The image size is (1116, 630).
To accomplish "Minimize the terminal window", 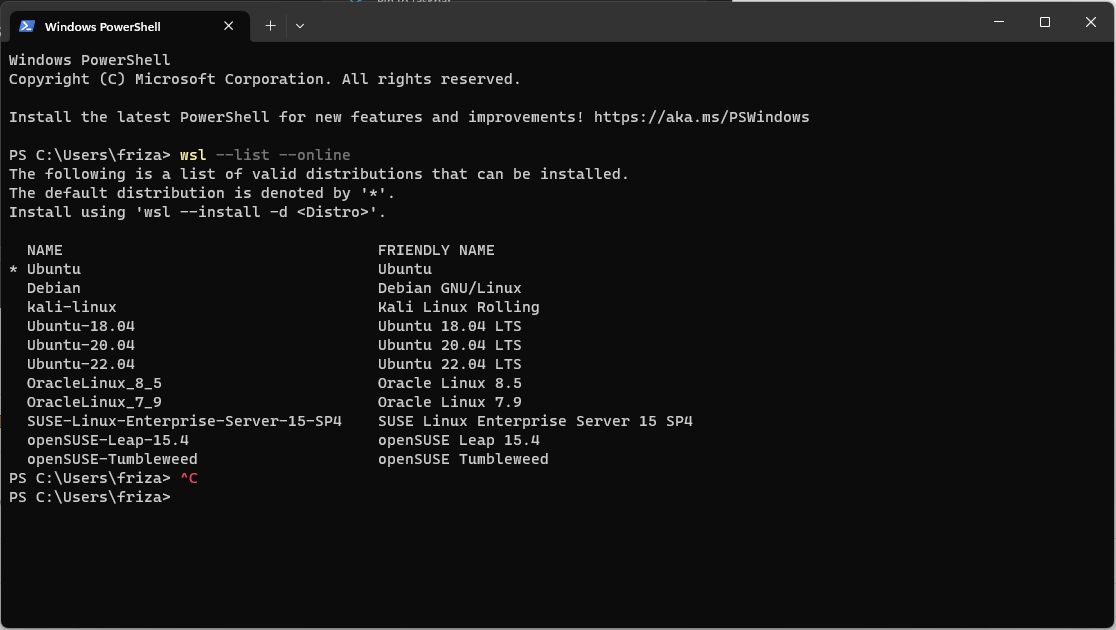I will pos(998,21).
